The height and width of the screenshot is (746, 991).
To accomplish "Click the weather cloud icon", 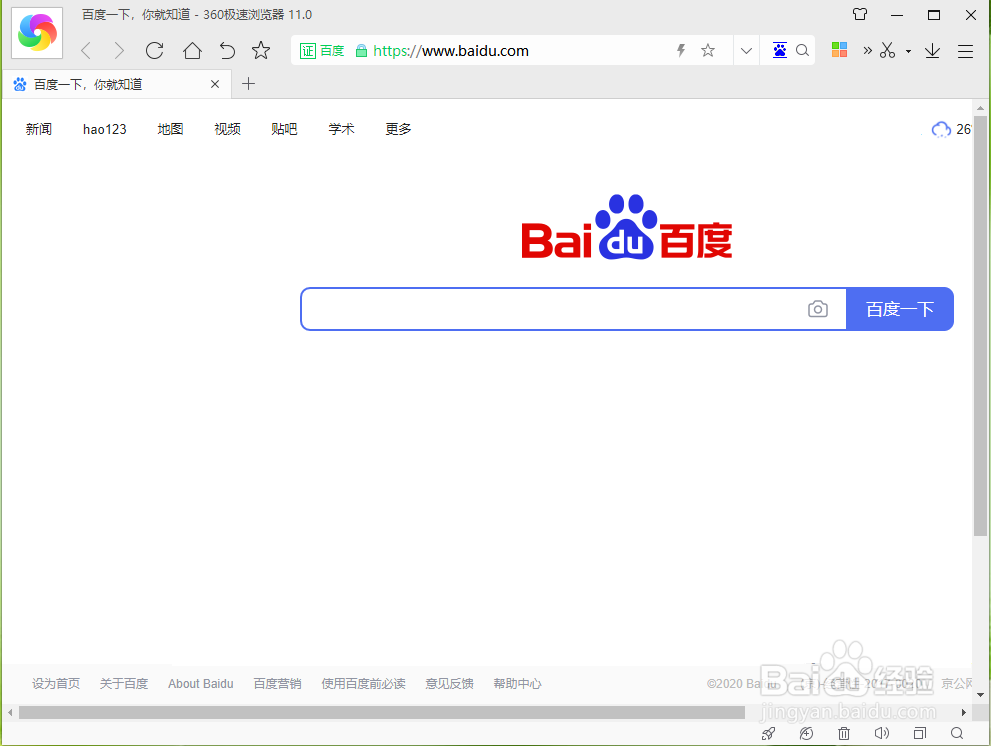I will (941, 130).
